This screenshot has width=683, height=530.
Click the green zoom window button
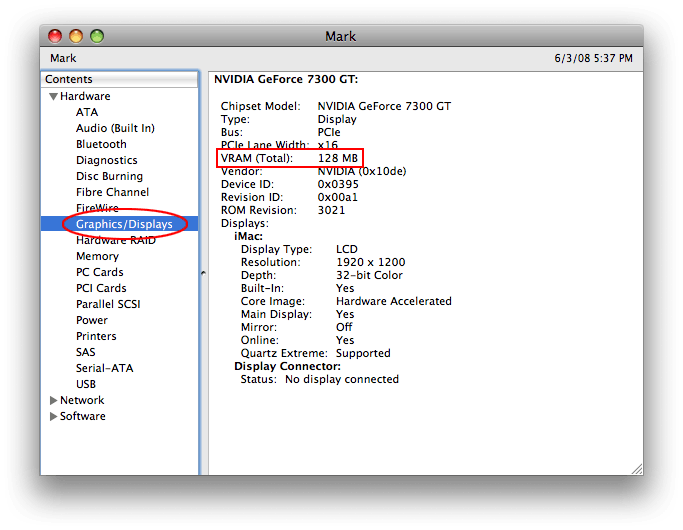pos(97,36)
